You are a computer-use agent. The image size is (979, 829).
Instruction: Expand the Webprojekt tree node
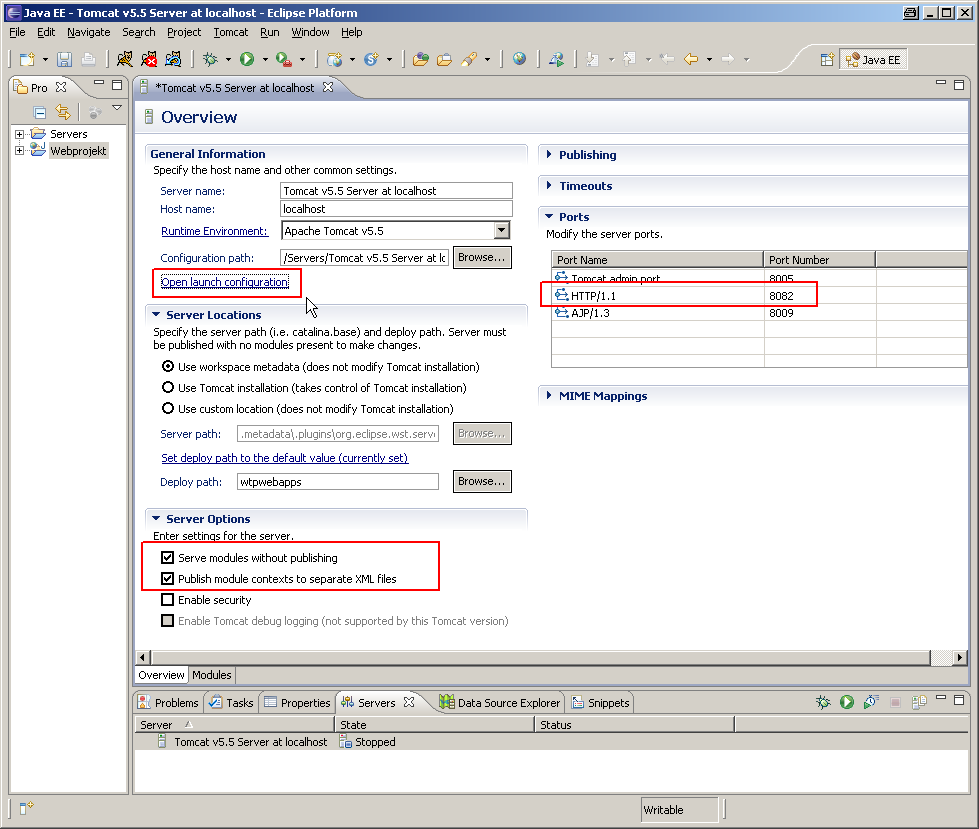pyautogui.click(x=19, y=150)
